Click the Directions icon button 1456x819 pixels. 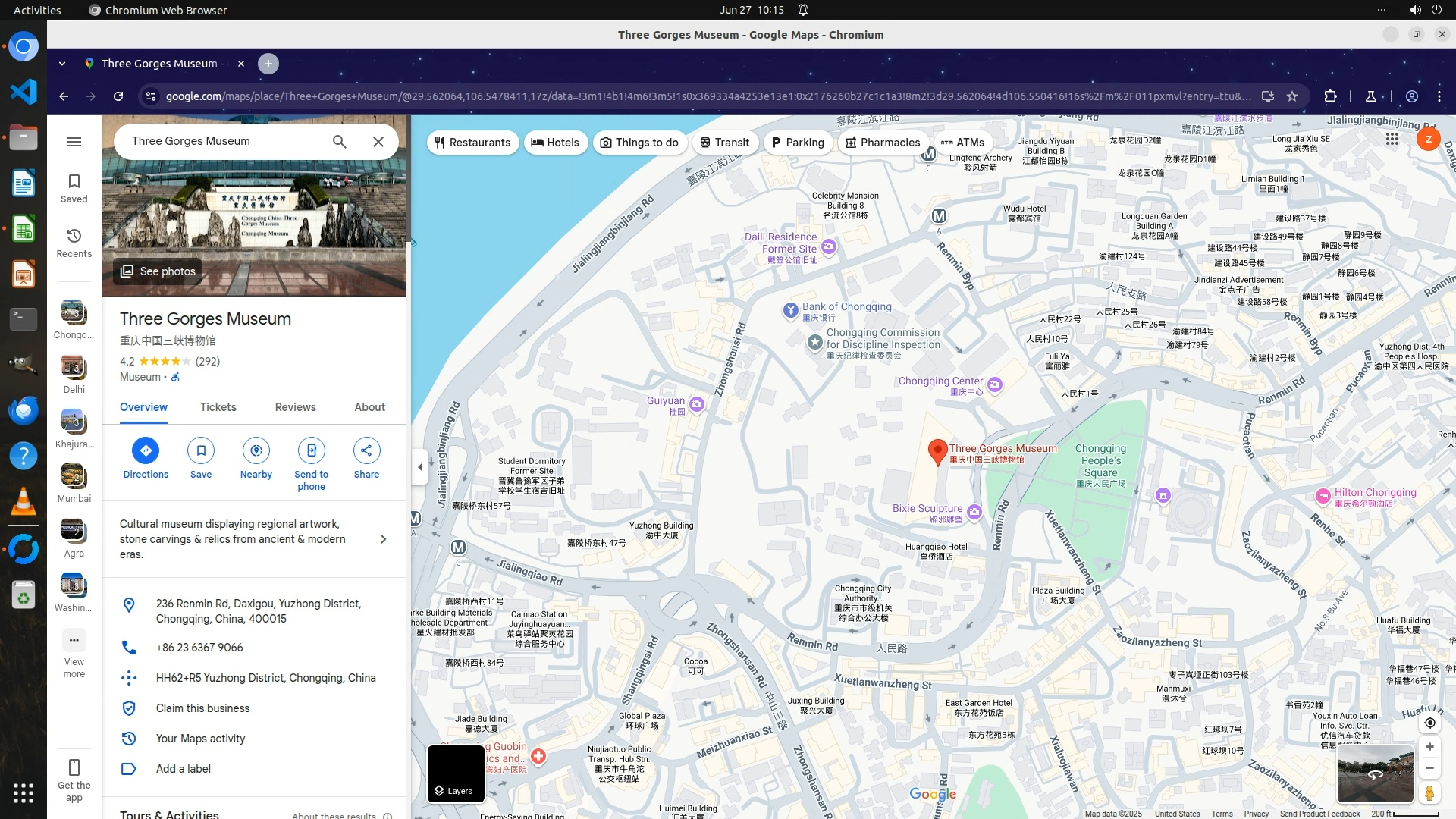[146, 450]
